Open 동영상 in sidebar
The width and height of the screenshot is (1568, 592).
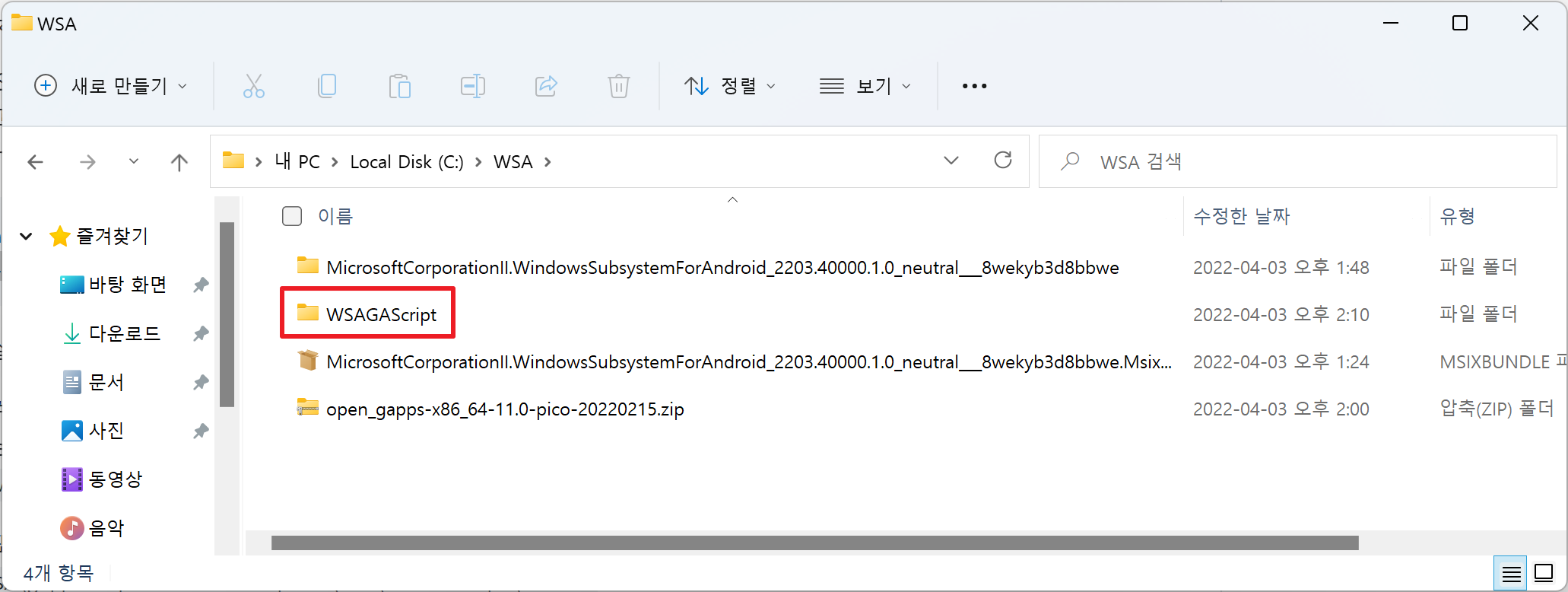point(102,479)
